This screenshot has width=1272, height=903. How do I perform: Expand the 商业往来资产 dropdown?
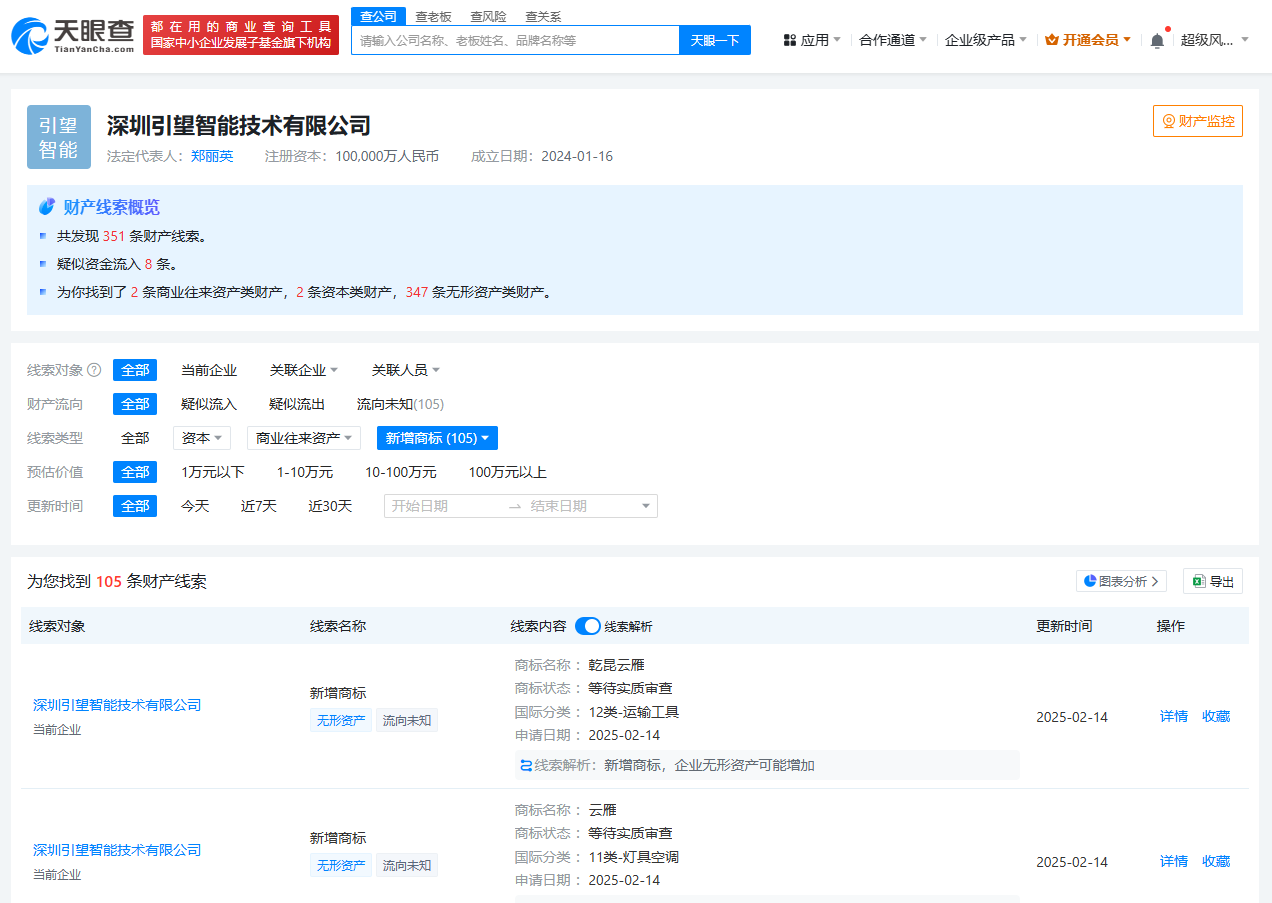(x=303, y=438)
